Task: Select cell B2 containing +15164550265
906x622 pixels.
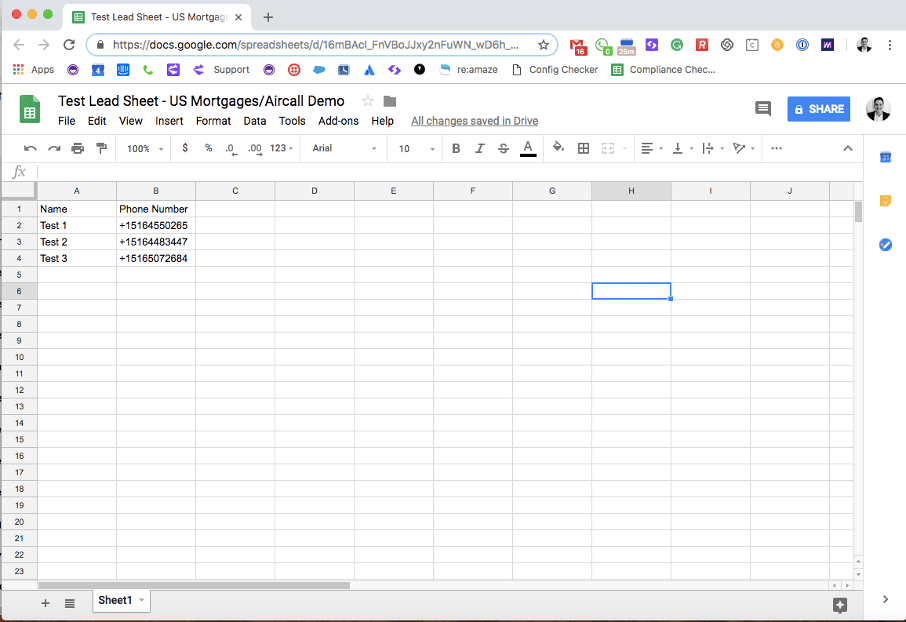Action: 155,226
